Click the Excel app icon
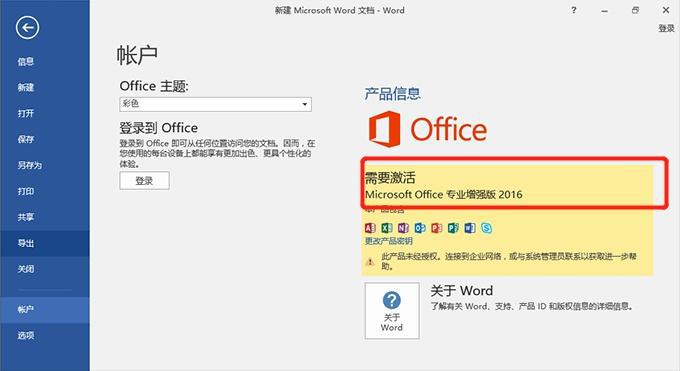 point(387,228)
